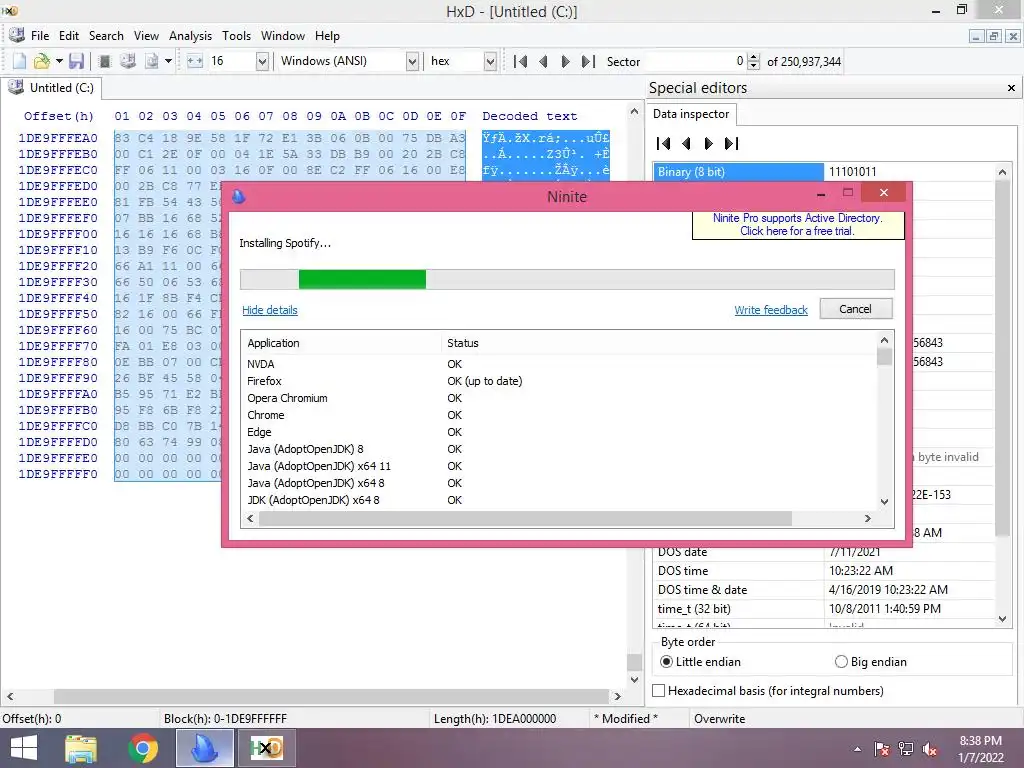The height and width of the screenshot is (768, 1024).
Task: Go to next sector arrow
Action: 565,61
